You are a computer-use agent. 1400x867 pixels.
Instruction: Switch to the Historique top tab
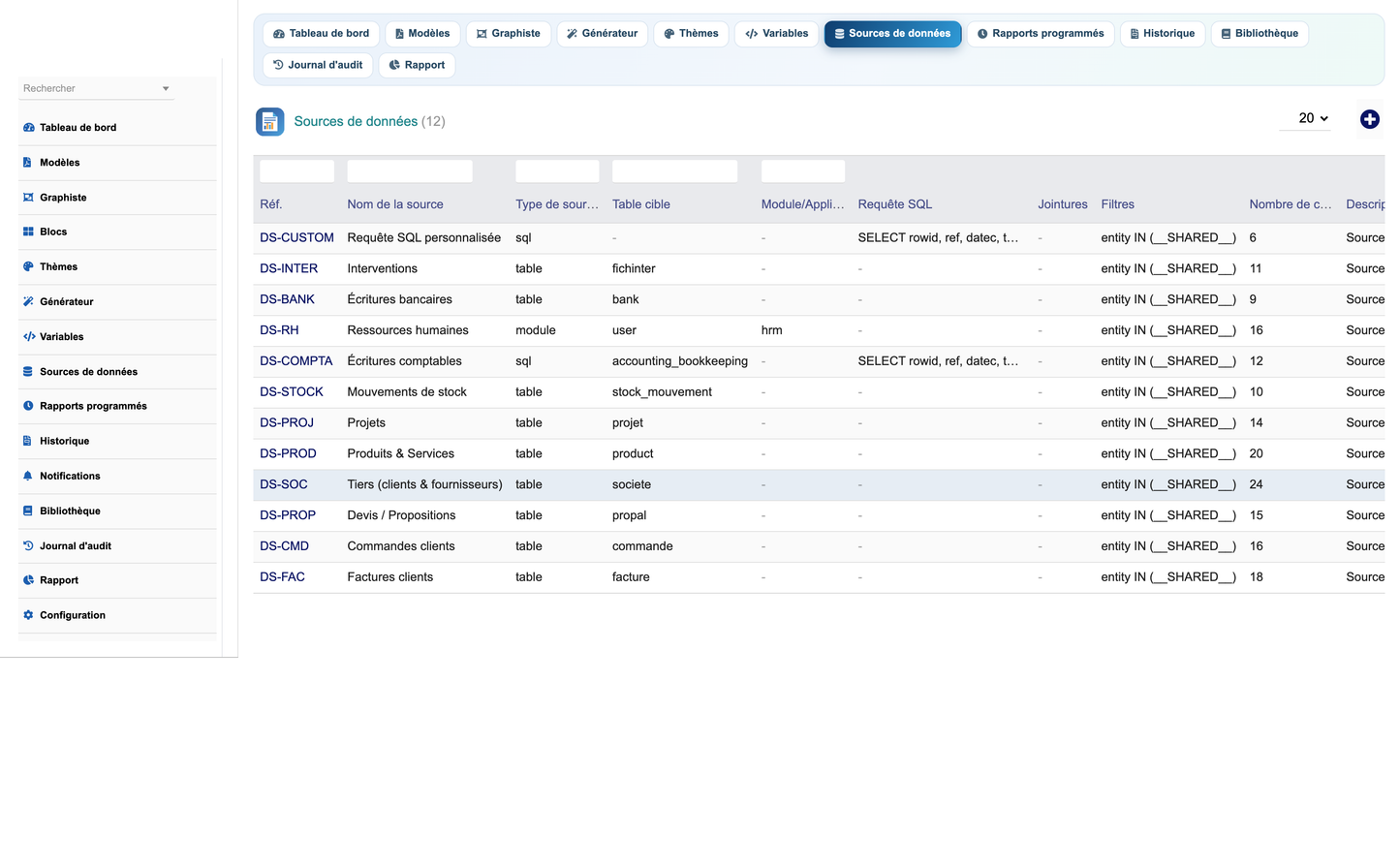1163,34
